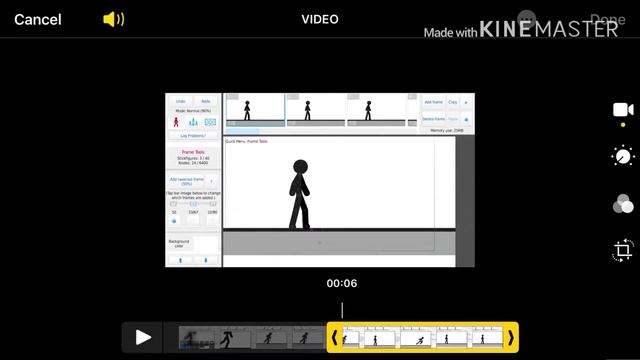Play the video clip
The height and width of the screenshot is (360, 640).
click(x=143, y=338)
